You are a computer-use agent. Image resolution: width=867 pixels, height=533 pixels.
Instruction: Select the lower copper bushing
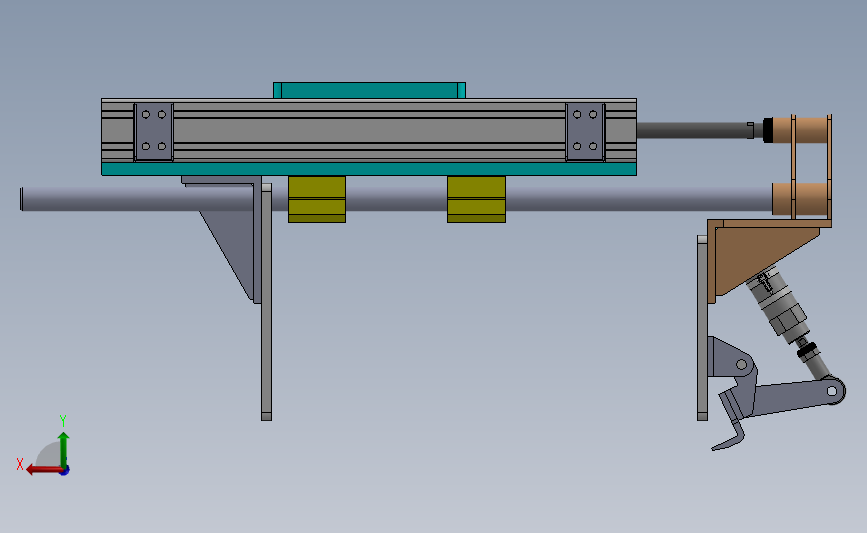click(x=800, y=200)
